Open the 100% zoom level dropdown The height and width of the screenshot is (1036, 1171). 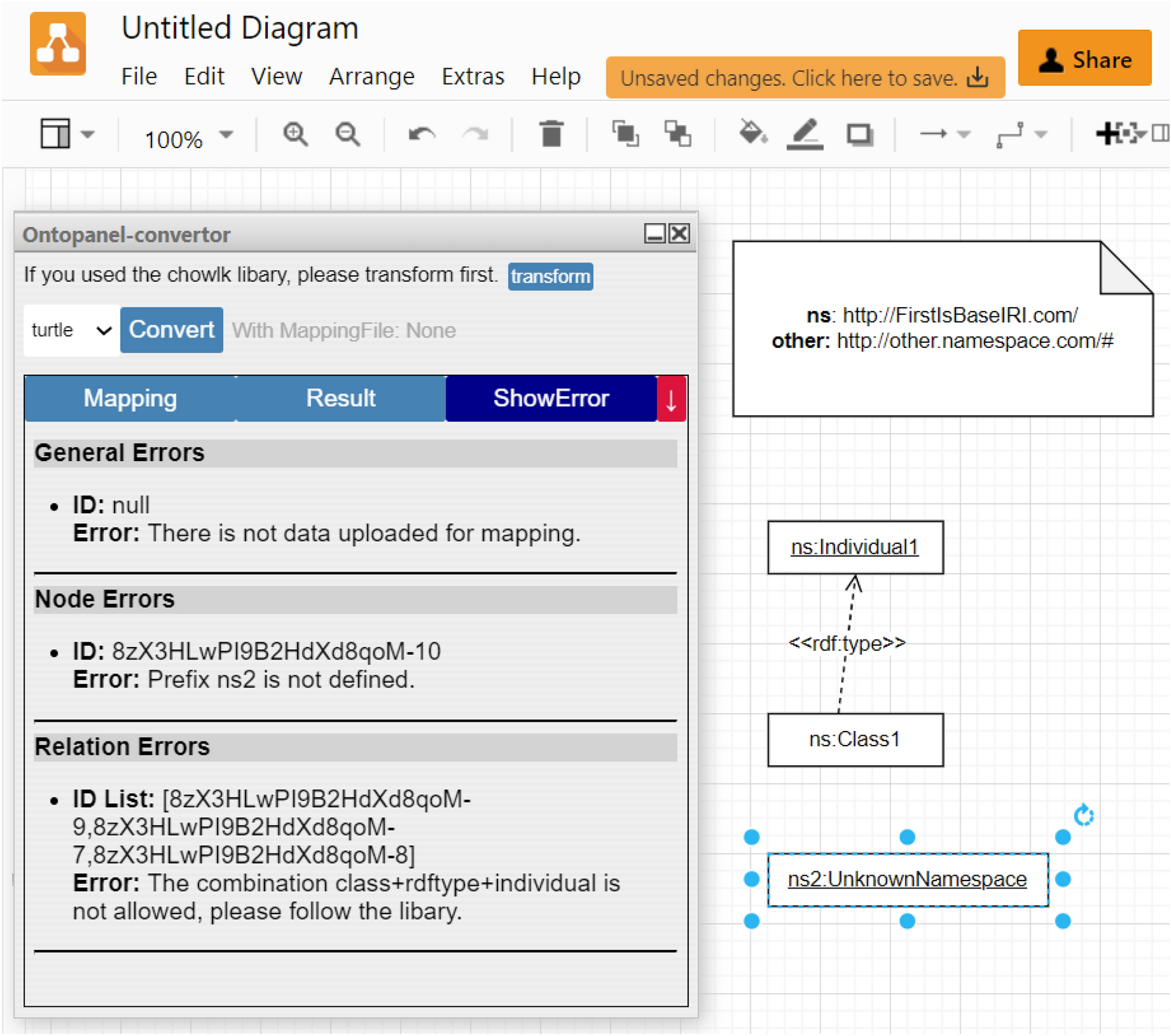click(x=188, y=138)
